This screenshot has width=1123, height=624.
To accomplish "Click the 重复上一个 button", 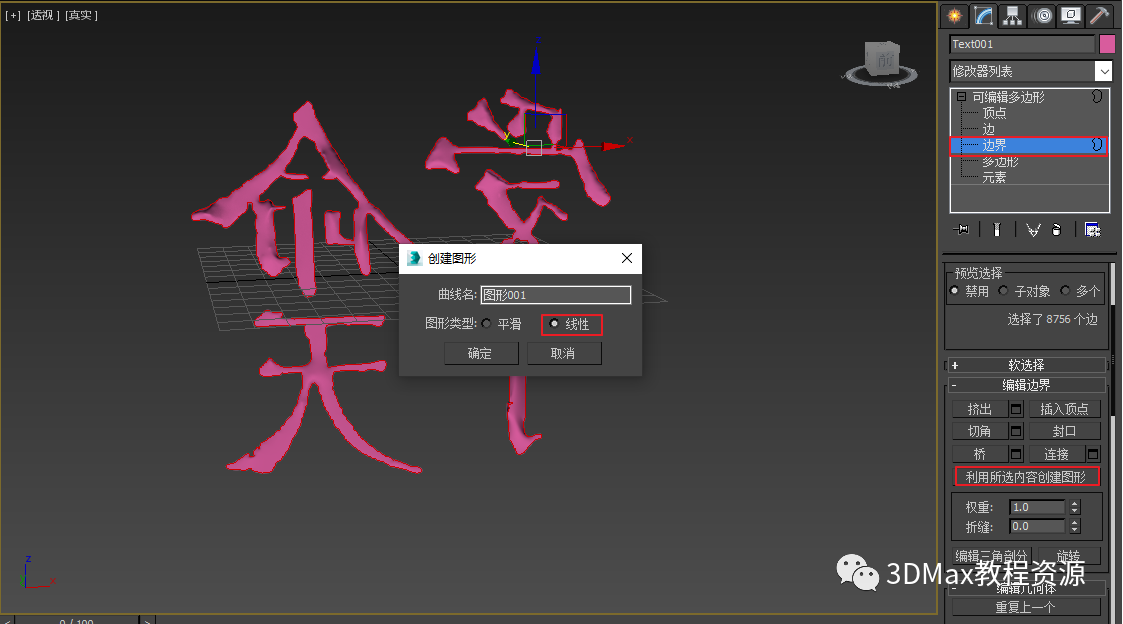I will click(1026, 608).
